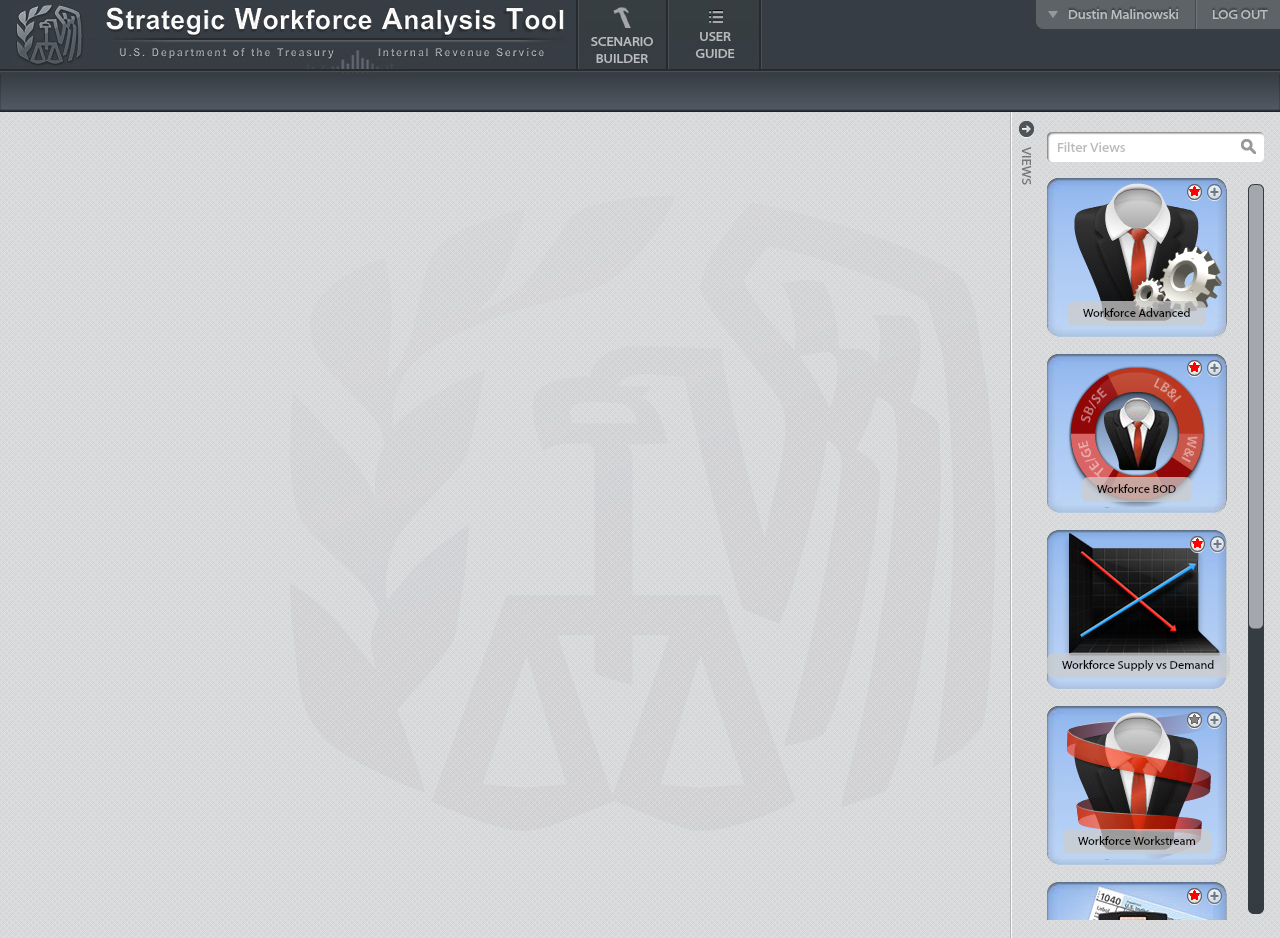1280x938 pixels.
Task: Toggle favorite star on Workforce BOD
Action: tap(1194, 368)
